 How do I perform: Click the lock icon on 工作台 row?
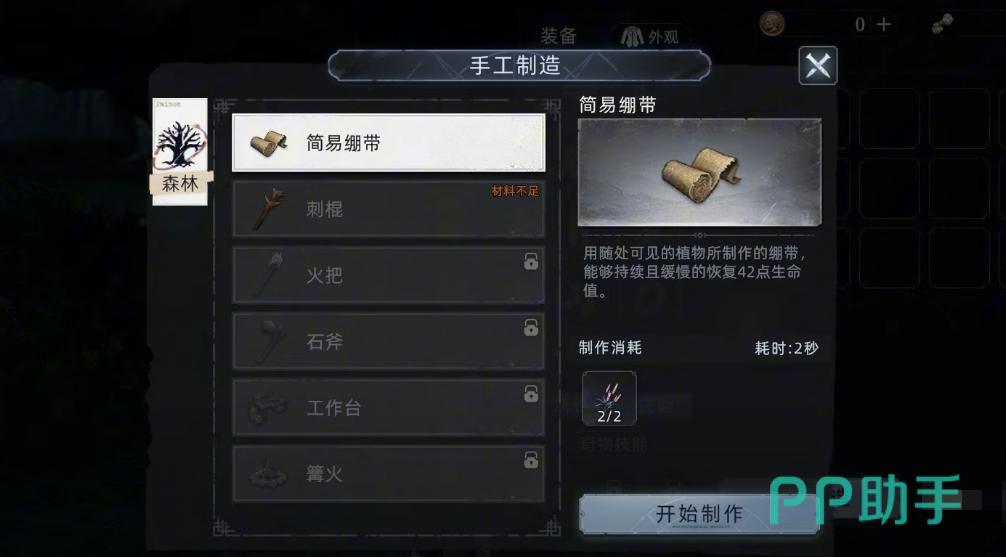[x=531, y=393]
